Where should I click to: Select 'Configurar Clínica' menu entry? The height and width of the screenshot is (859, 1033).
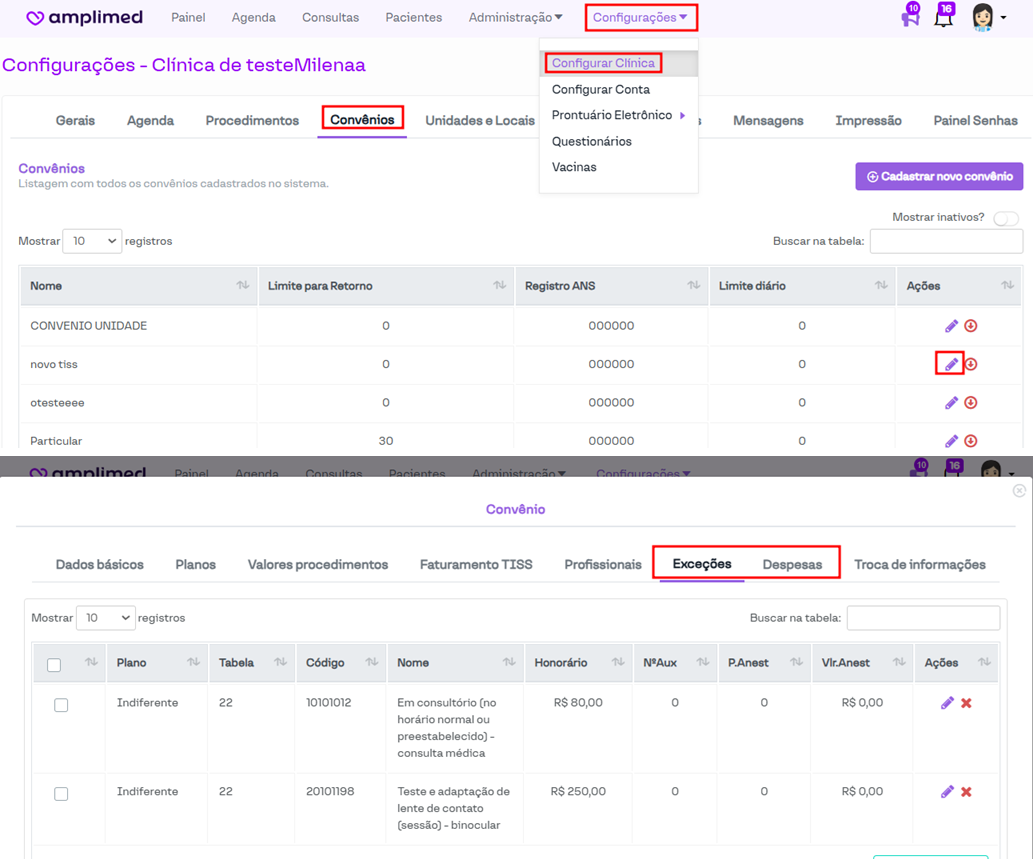point(603,63)
